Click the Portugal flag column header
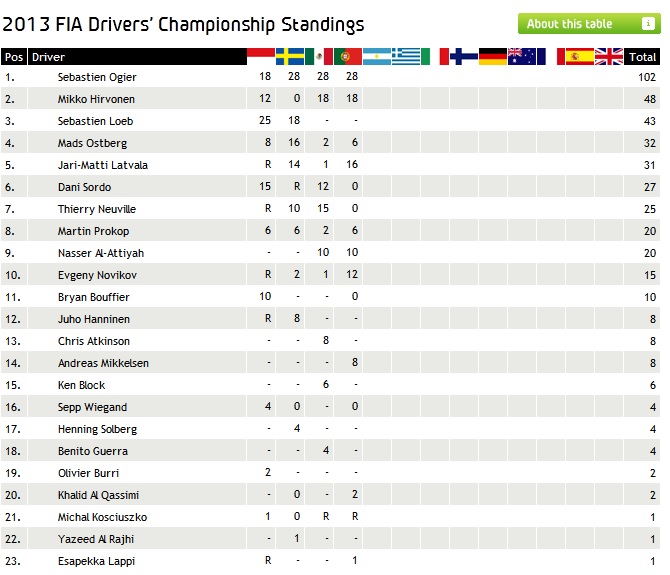 [x=348, y=57]
